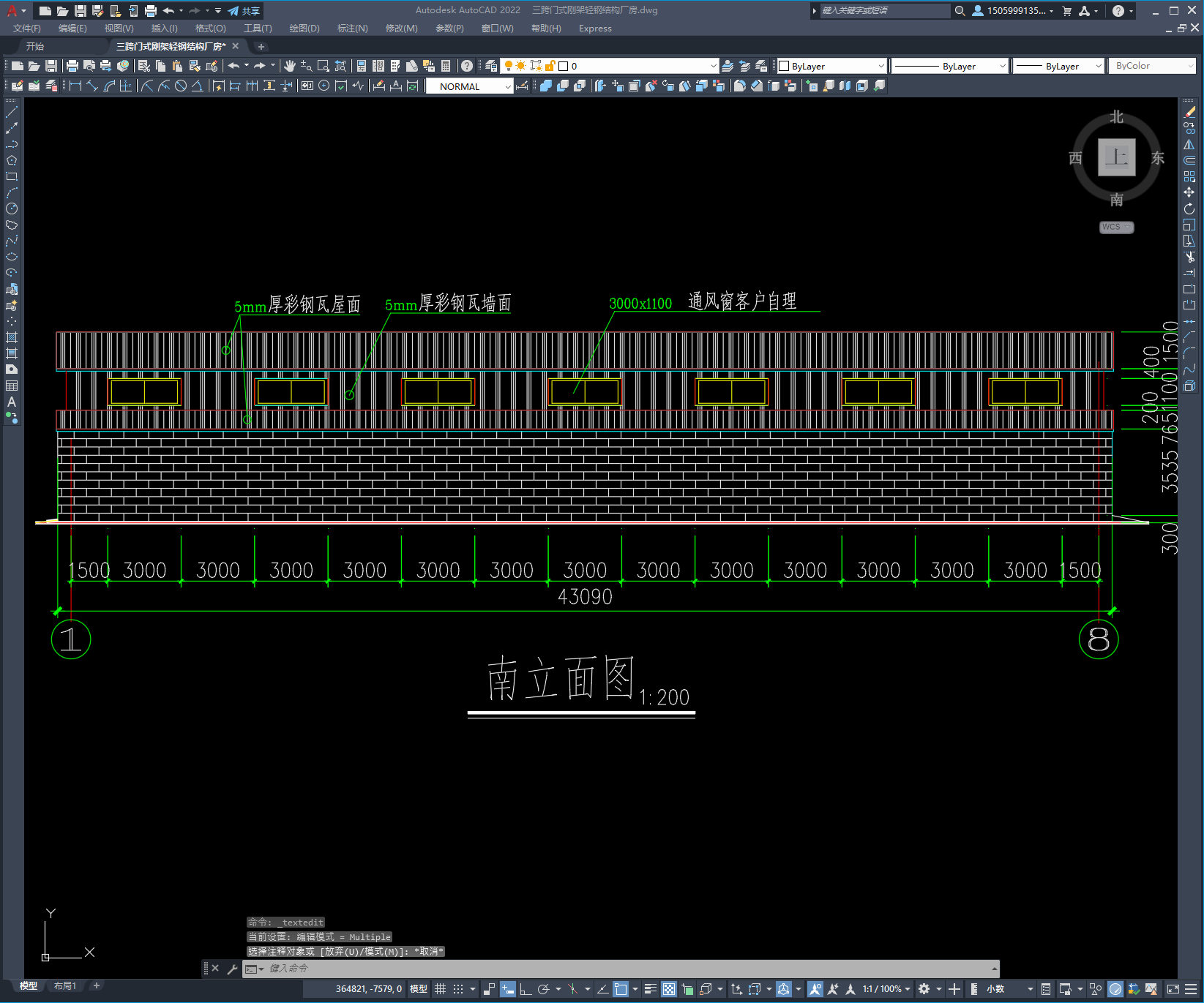Image resolution: width=1204 pixels, height=1003 pixels.
Task: Toggle grid display in status bar
Action: click(440, 989)
